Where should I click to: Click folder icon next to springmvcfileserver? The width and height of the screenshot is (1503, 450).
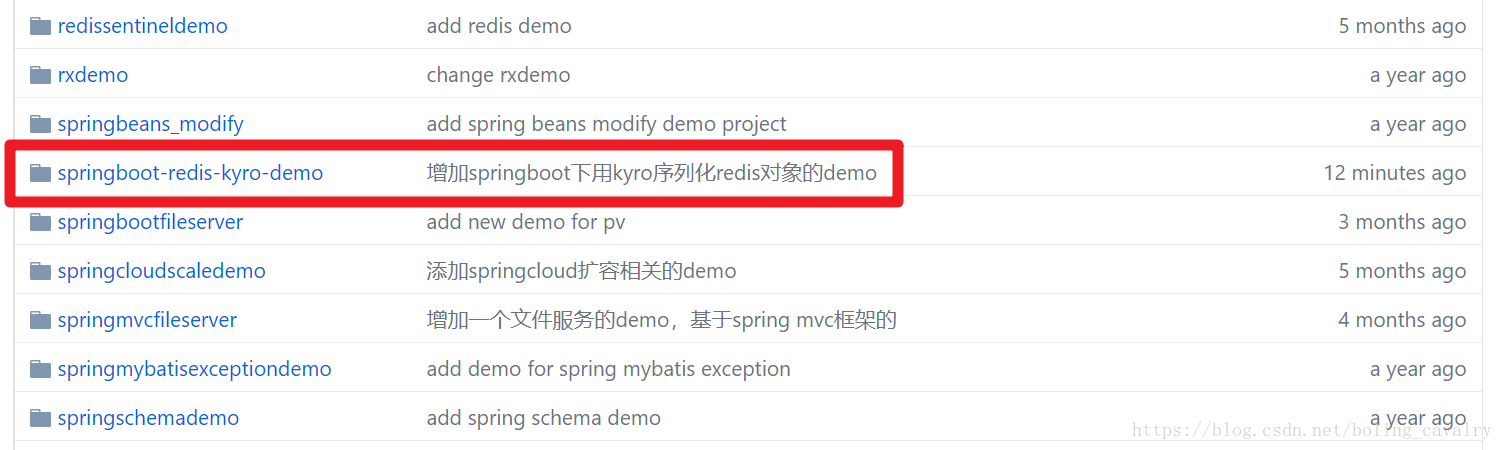coord(40,320)
